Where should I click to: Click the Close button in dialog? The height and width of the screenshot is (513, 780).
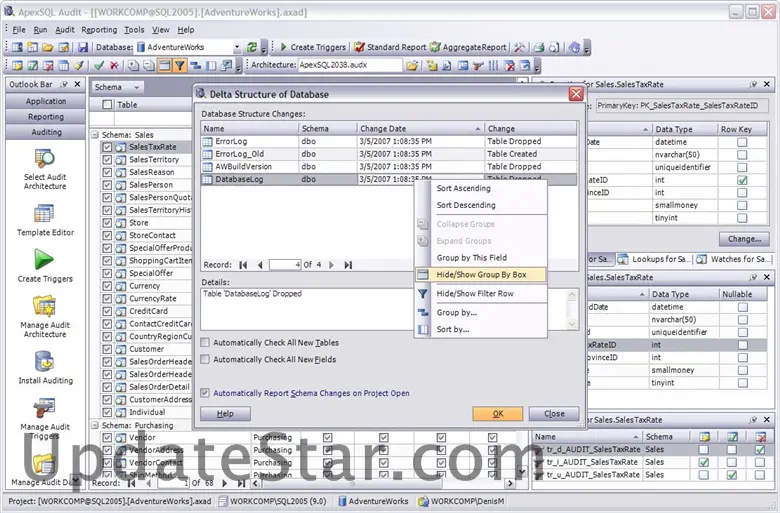[x=554, y=413]
